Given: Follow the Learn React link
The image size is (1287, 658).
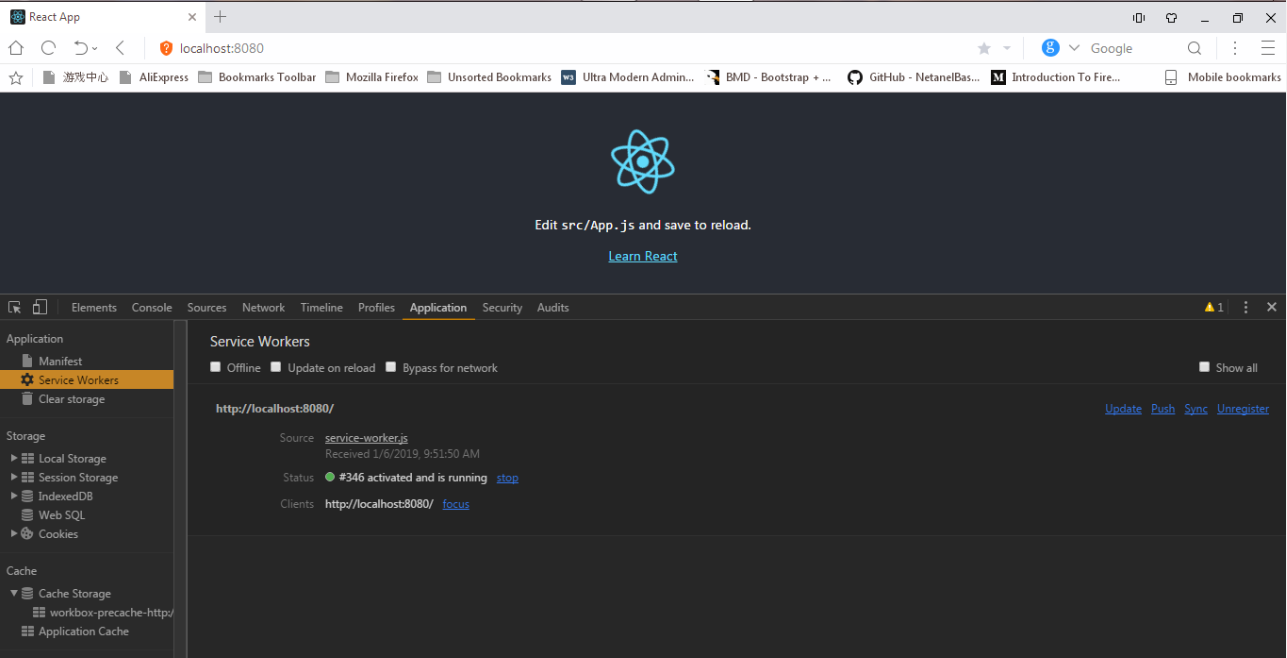Looking at the screenshot, I should [643, 256].
